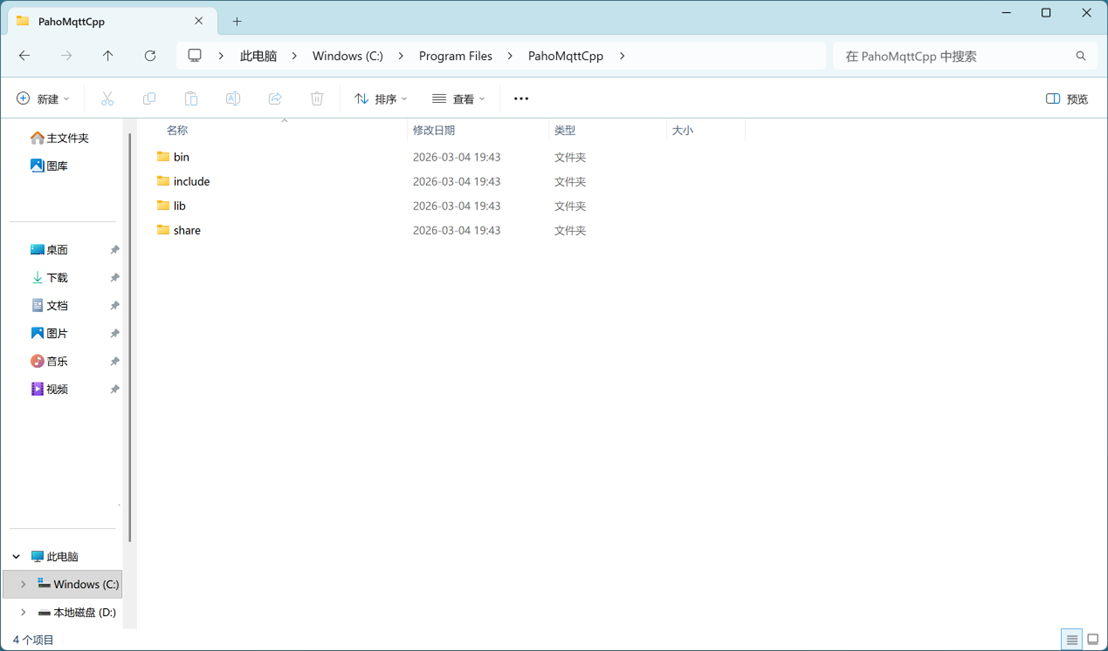
Task: Open 图片 in the sidebar
Action: (x=49, y=333)
